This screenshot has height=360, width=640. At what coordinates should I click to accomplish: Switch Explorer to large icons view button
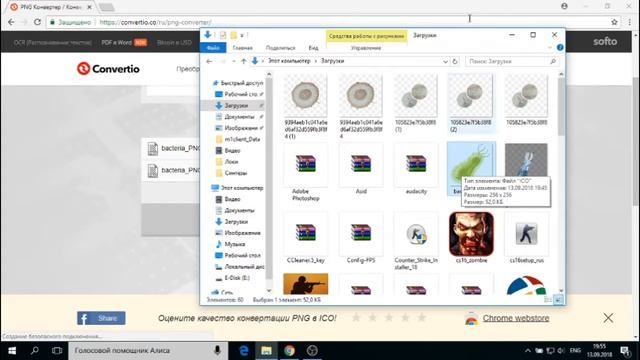[x=558, y=300]
